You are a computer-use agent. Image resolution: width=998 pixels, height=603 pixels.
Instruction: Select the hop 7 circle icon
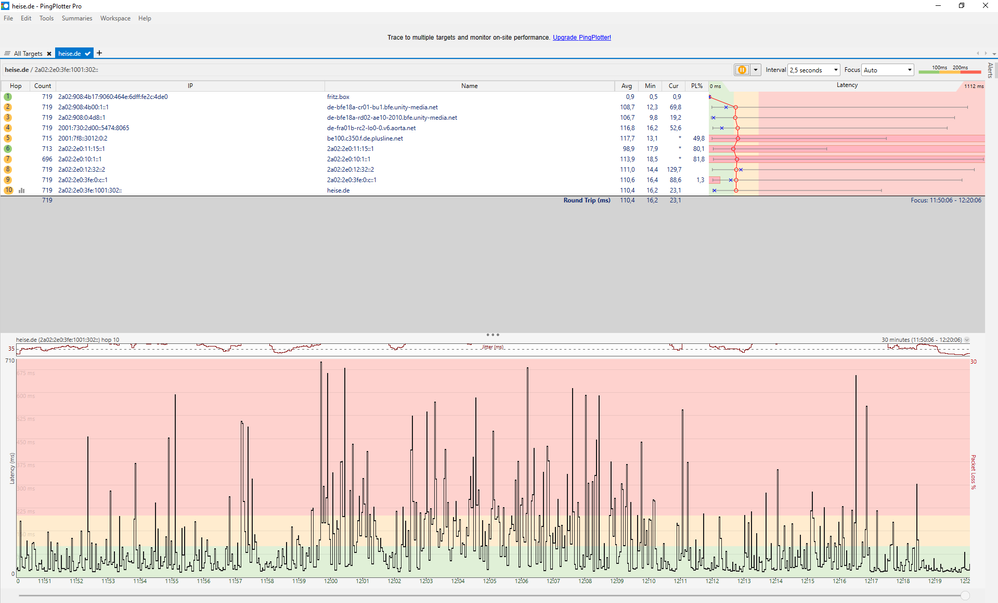tap(8, 159)
